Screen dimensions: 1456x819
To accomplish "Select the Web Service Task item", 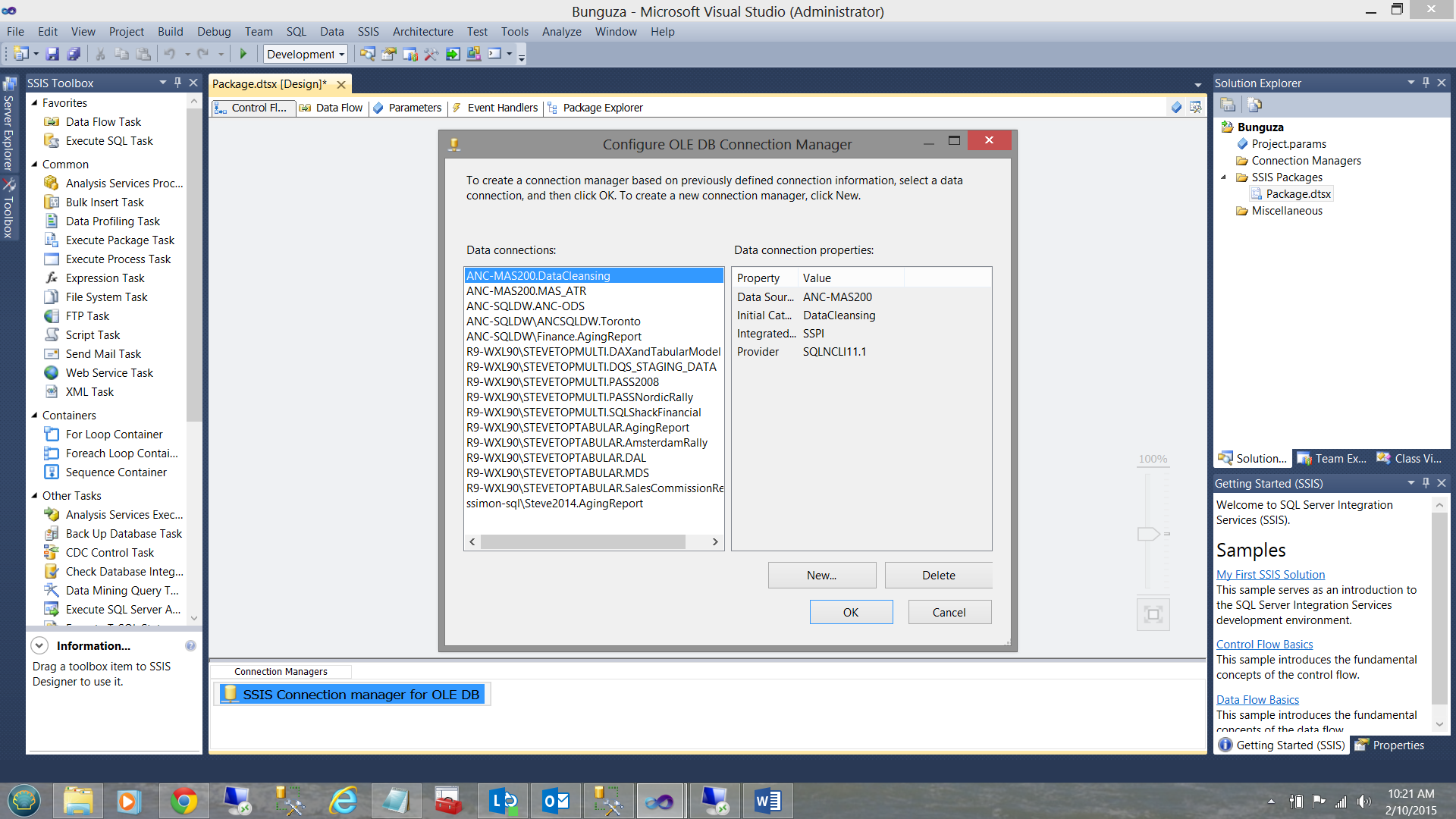I will 109,373.
